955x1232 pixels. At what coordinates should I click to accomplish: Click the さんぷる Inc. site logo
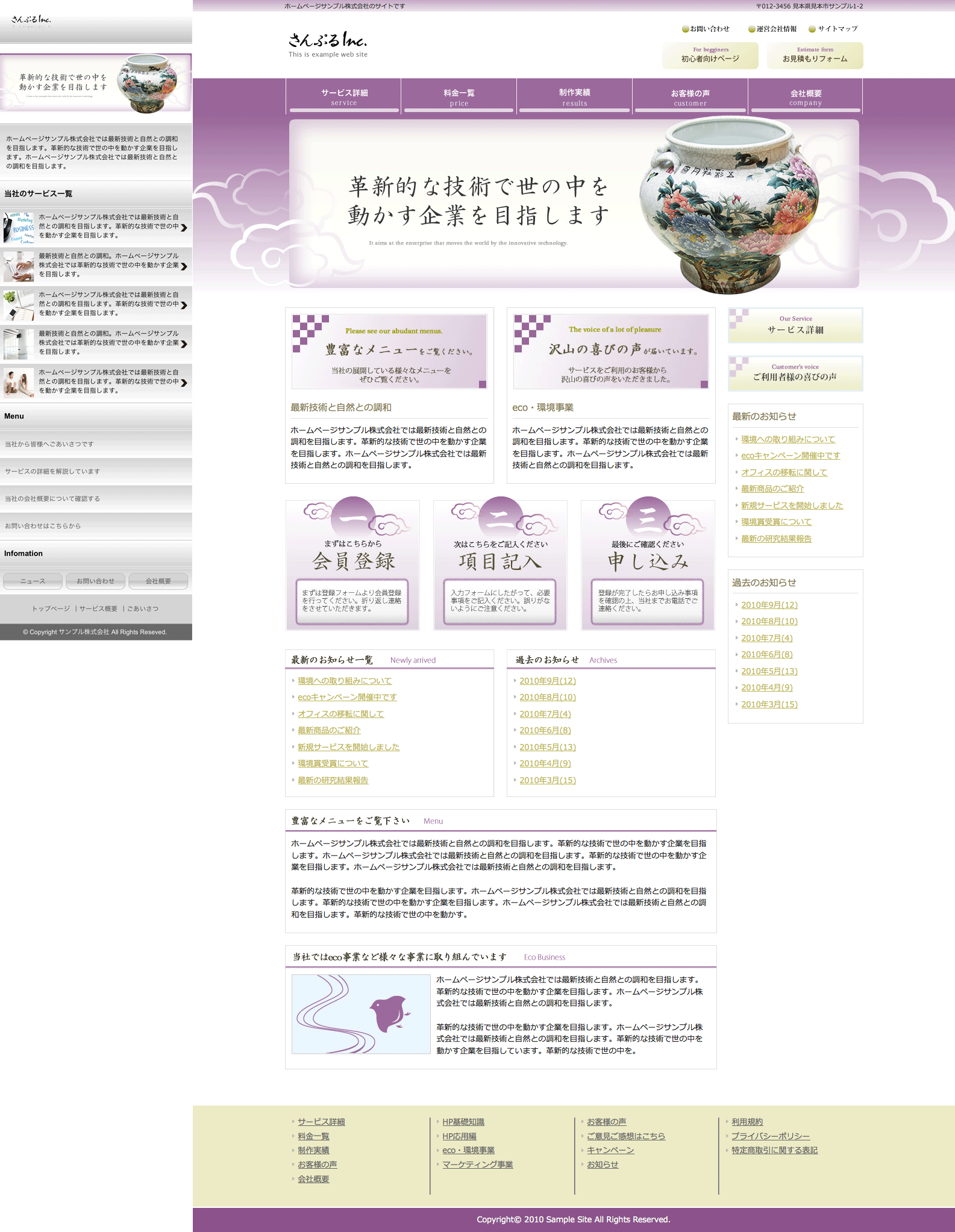coord(327,43)
